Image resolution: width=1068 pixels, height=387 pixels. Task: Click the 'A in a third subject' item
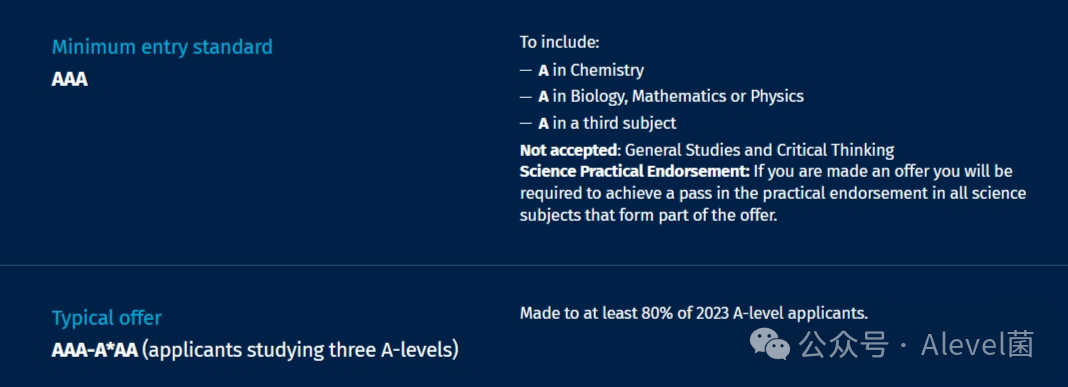click(x=607, y=123)
